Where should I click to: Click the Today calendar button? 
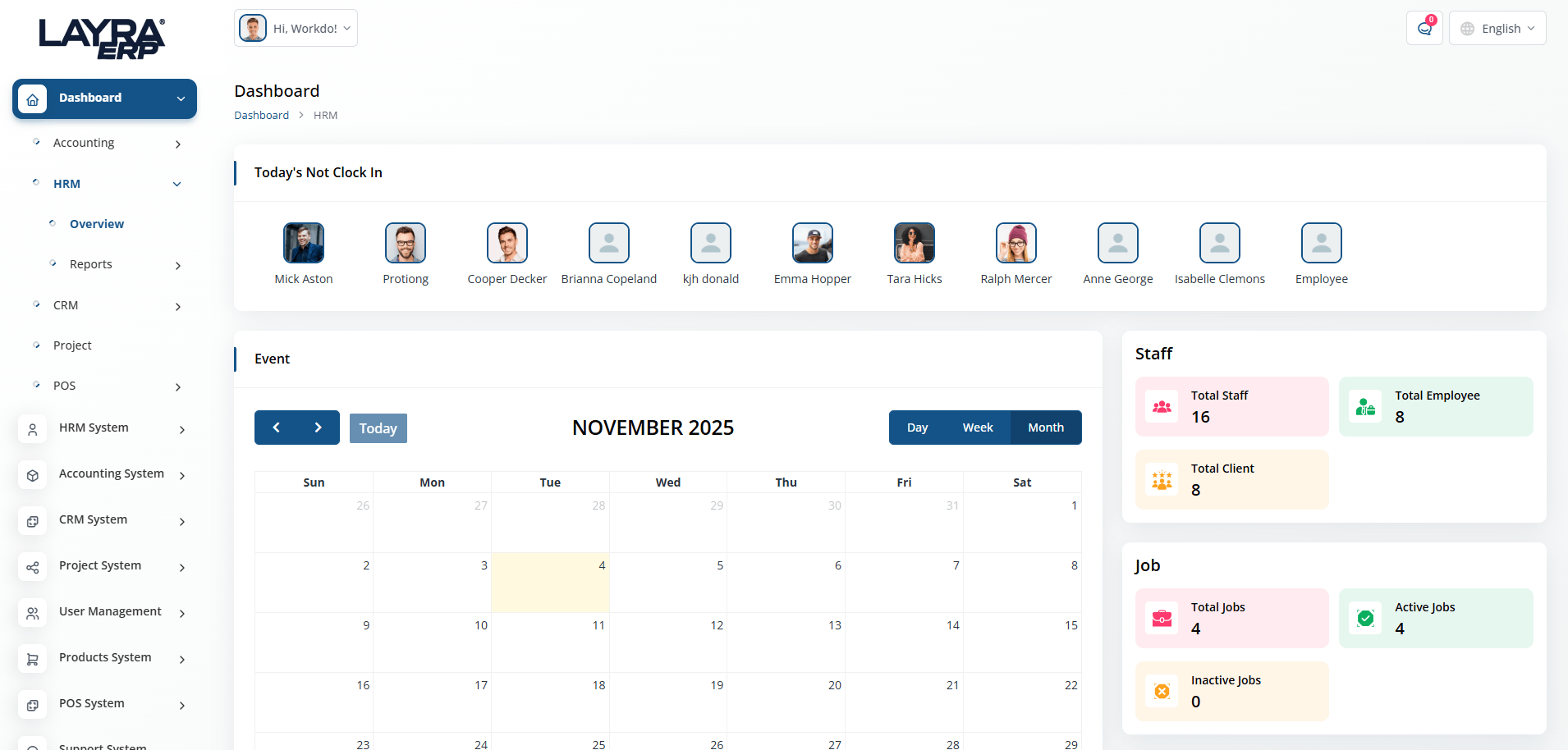point(378,428)
